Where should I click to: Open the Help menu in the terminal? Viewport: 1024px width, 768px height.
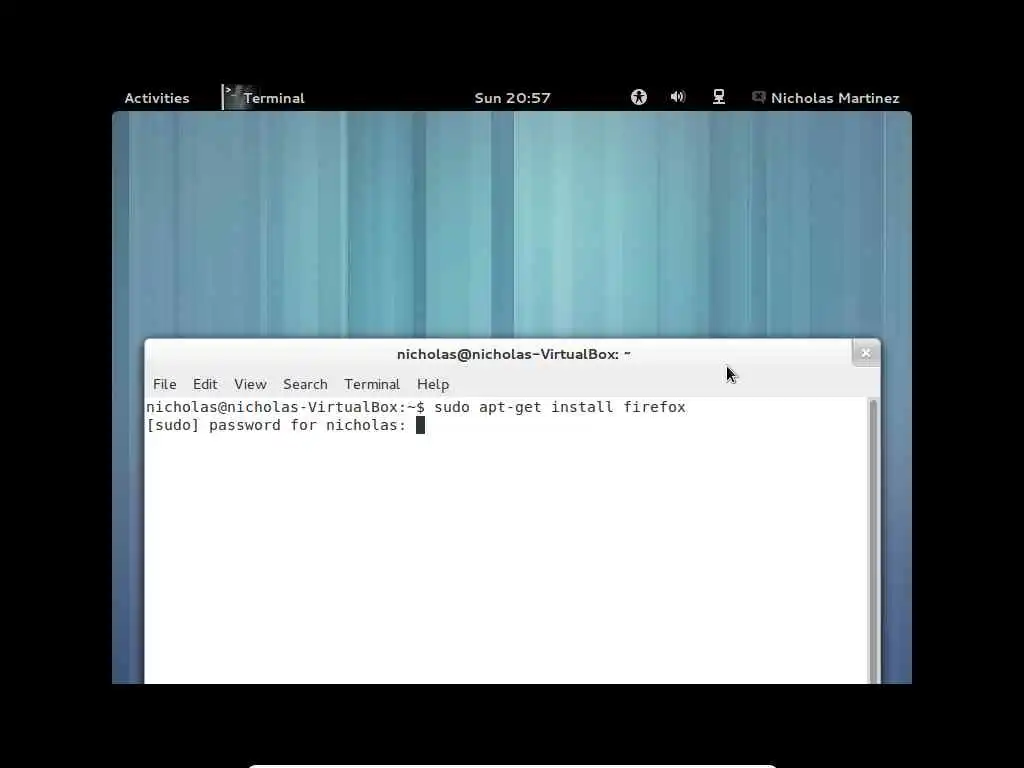(x=433, y=384)
